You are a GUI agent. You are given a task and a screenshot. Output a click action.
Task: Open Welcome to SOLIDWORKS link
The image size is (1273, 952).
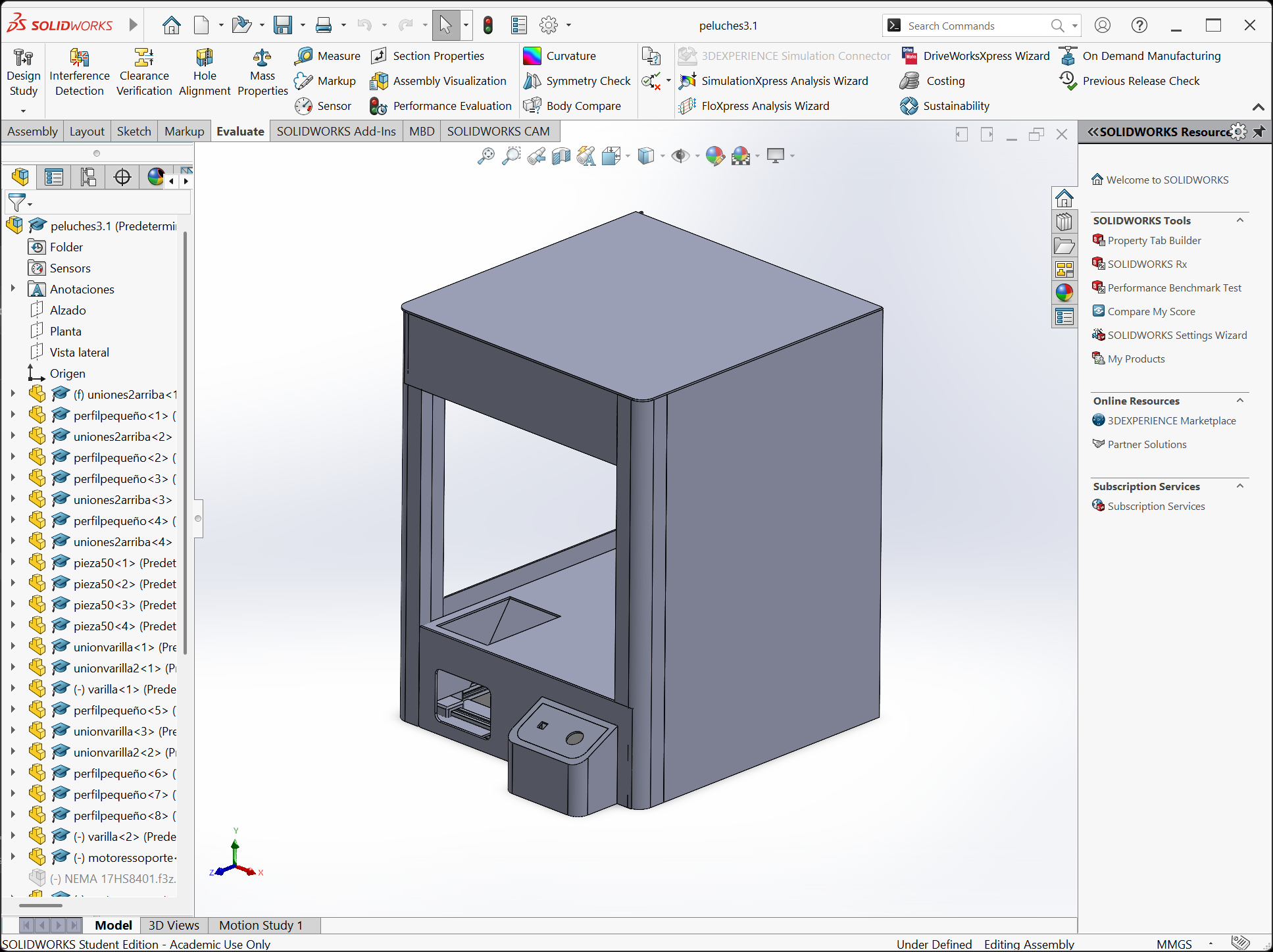(1160, 180)
